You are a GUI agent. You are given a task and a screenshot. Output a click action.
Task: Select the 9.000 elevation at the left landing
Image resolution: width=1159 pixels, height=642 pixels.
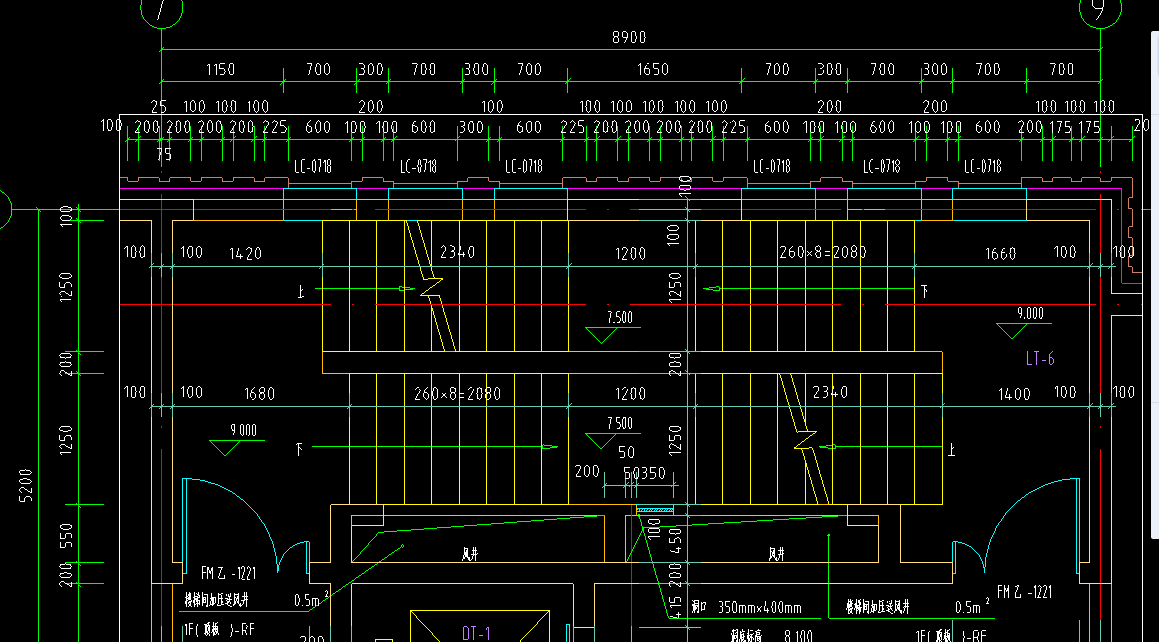point(243,430)
